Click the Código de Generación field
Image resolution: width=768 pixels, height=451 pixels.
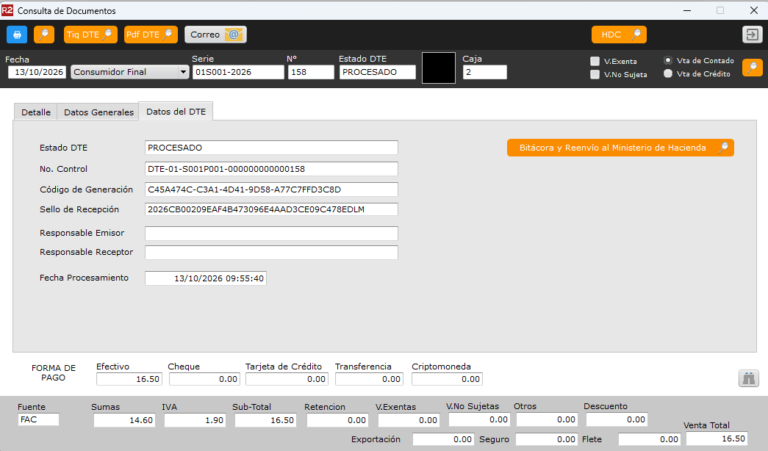coord(271,190)
